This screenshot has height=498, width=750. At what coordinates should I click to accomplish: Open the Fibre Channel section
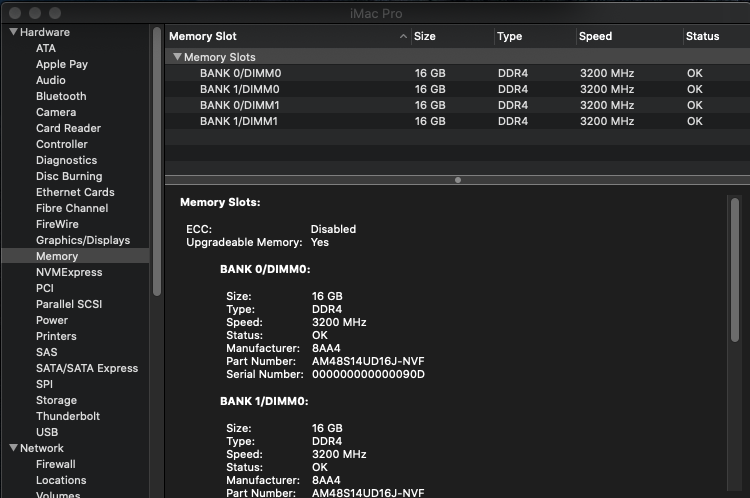pos(72,208)
